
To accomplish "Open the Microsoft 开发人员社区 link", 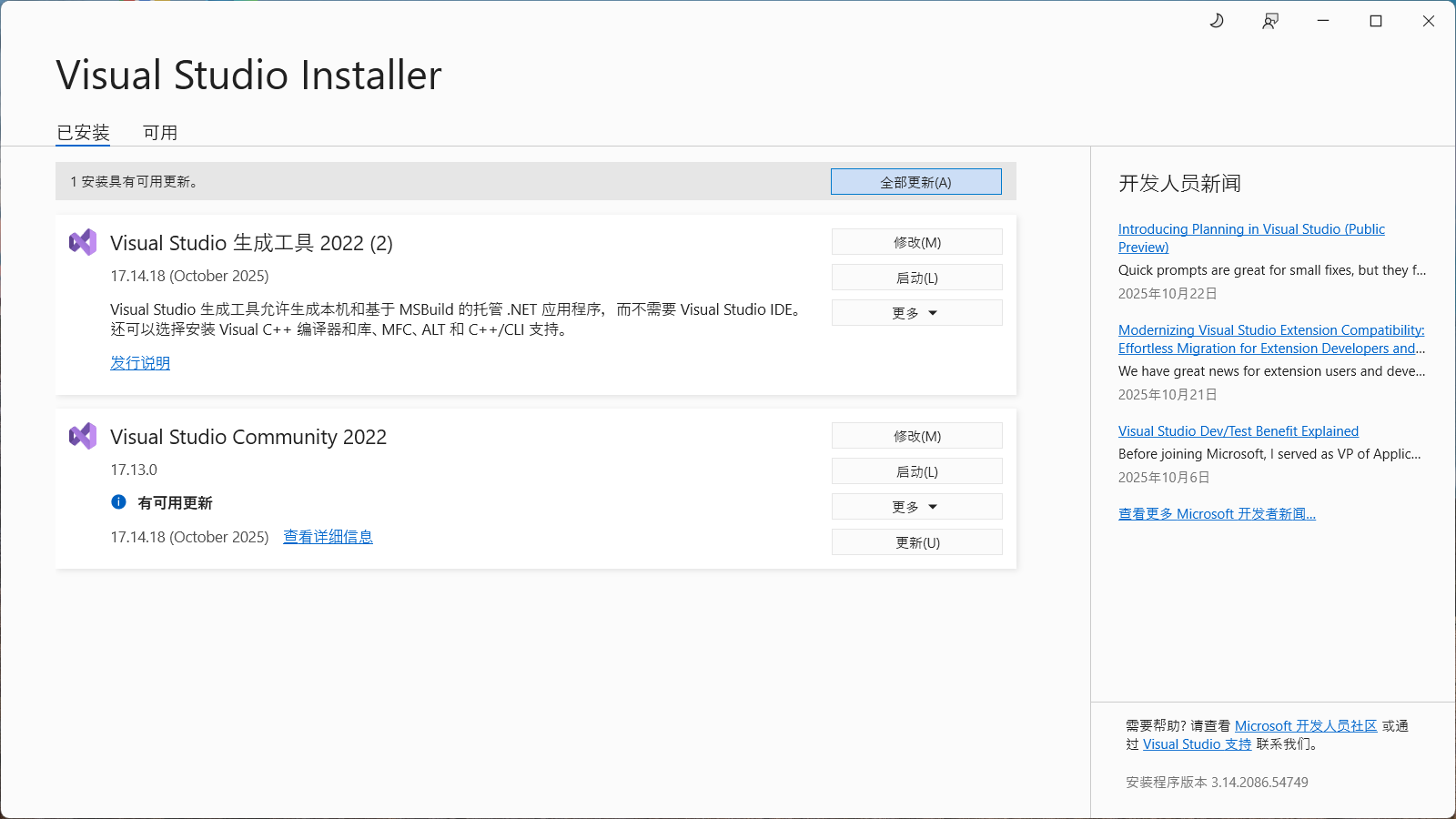I will (1306, 726).
